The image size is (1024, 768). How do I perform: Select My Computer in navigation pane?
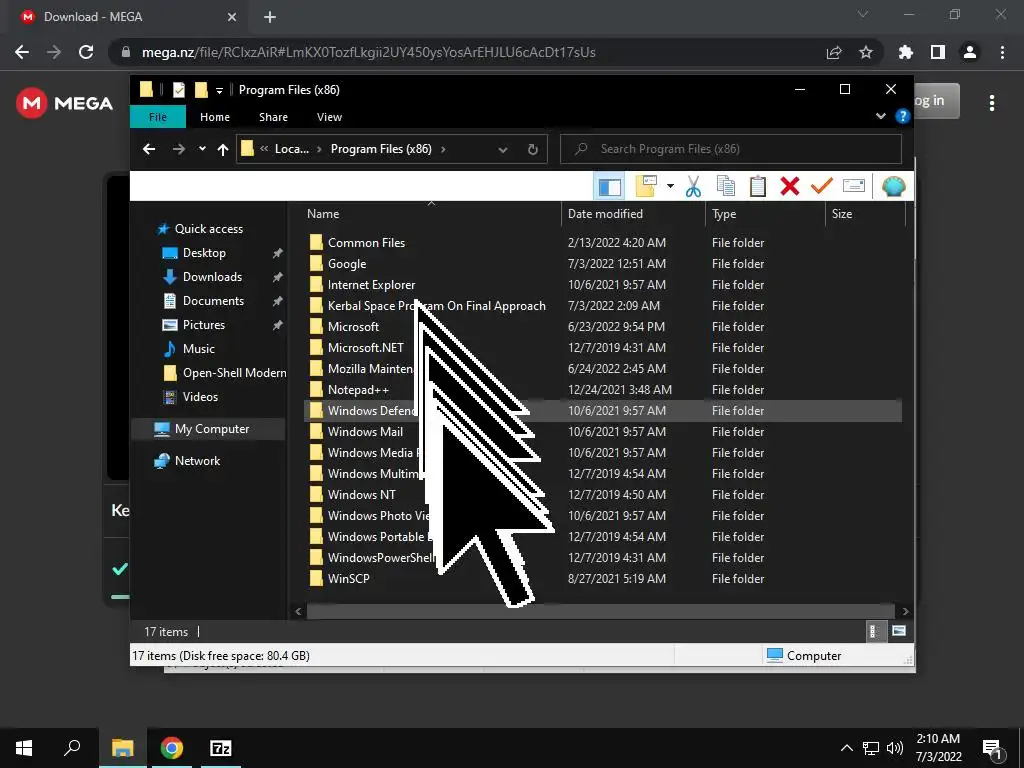click(x=212, y=429)
